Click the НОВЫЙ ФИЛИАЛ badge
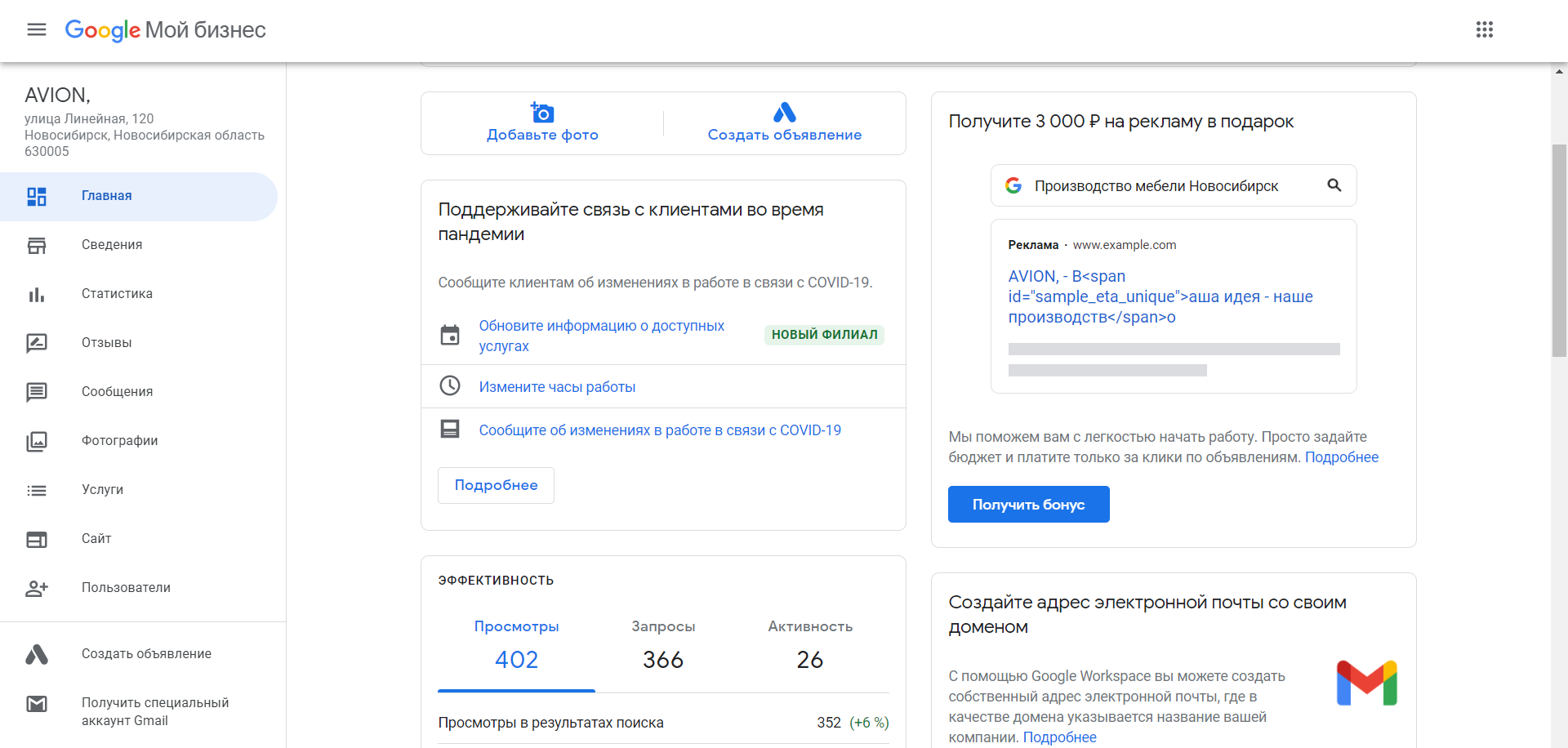Screen dimensions: 1568x748 [824, 335]
